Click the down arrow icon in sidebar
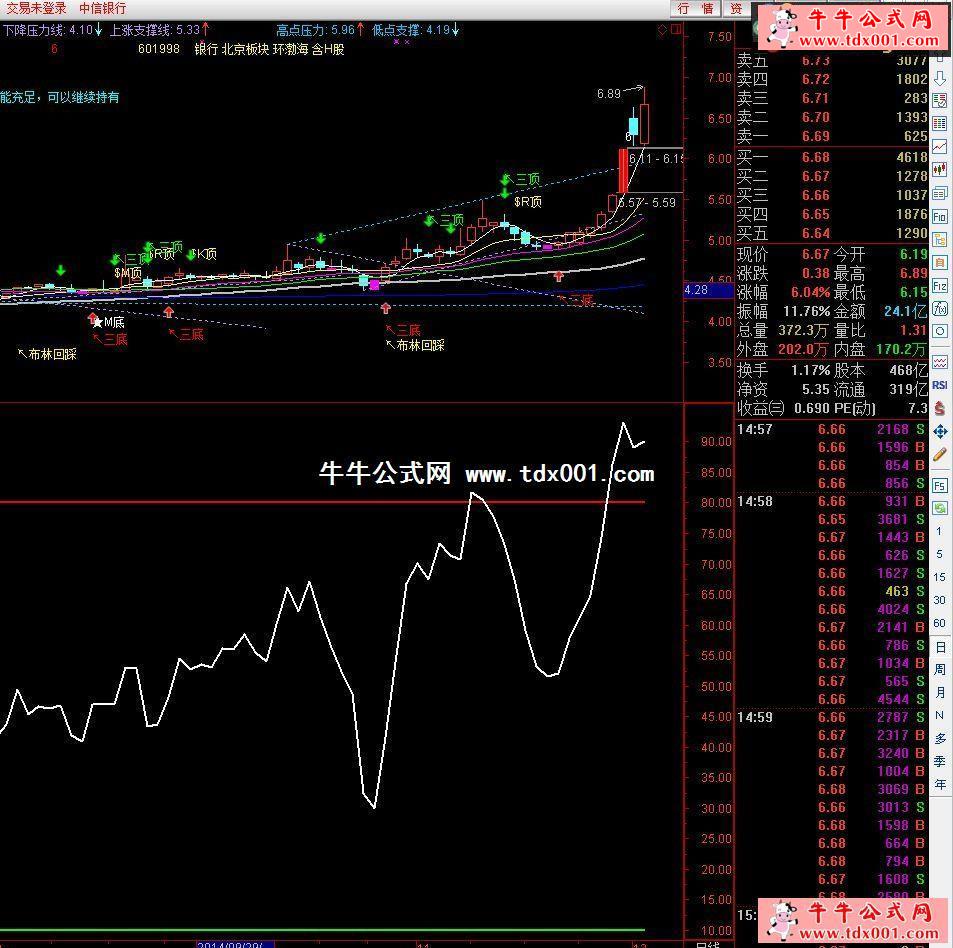This screenshot has height=948, width=953. (x=940, y=78)
